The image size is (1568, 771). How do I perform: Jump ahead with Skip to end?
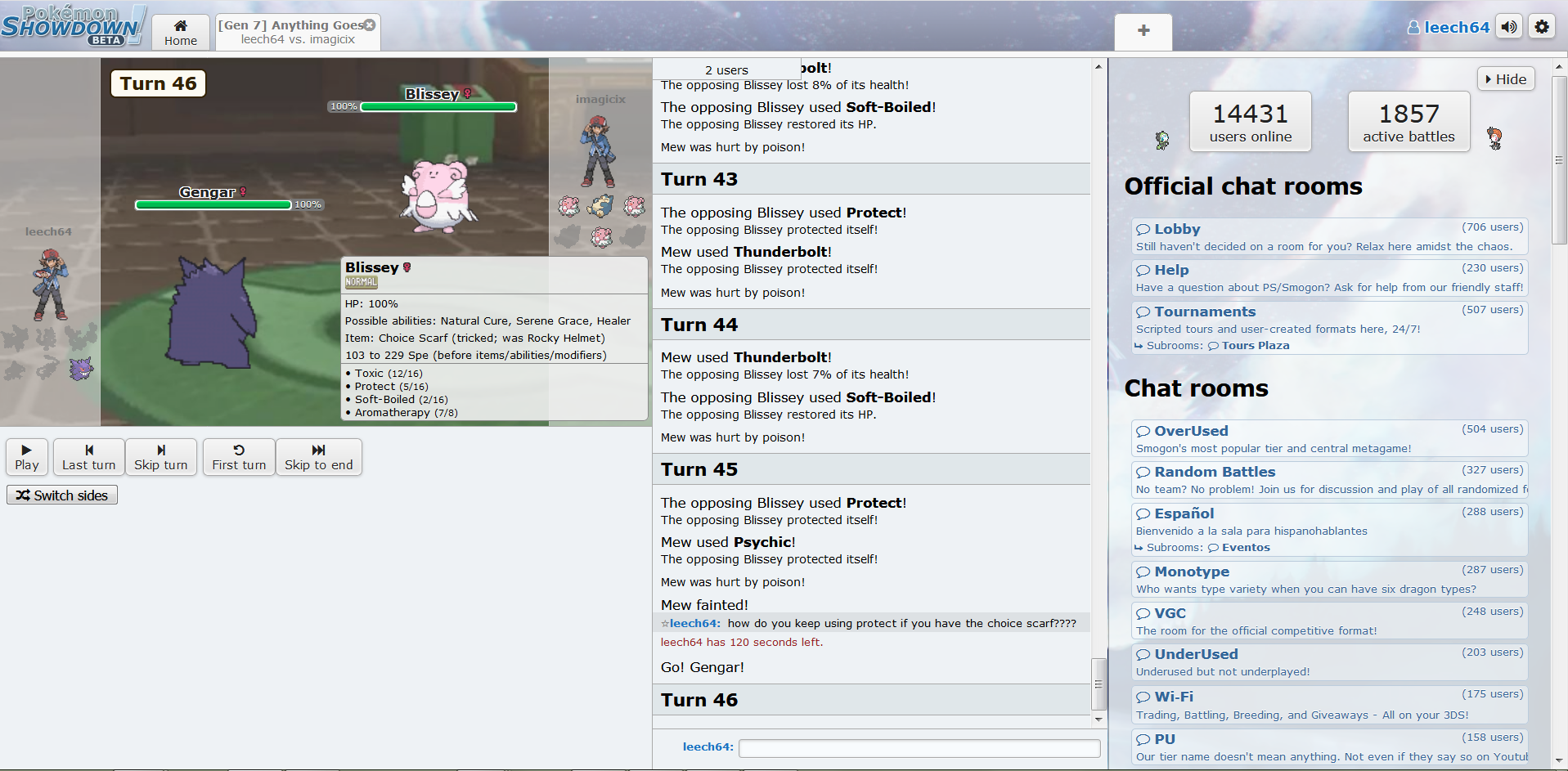point(318,457)
